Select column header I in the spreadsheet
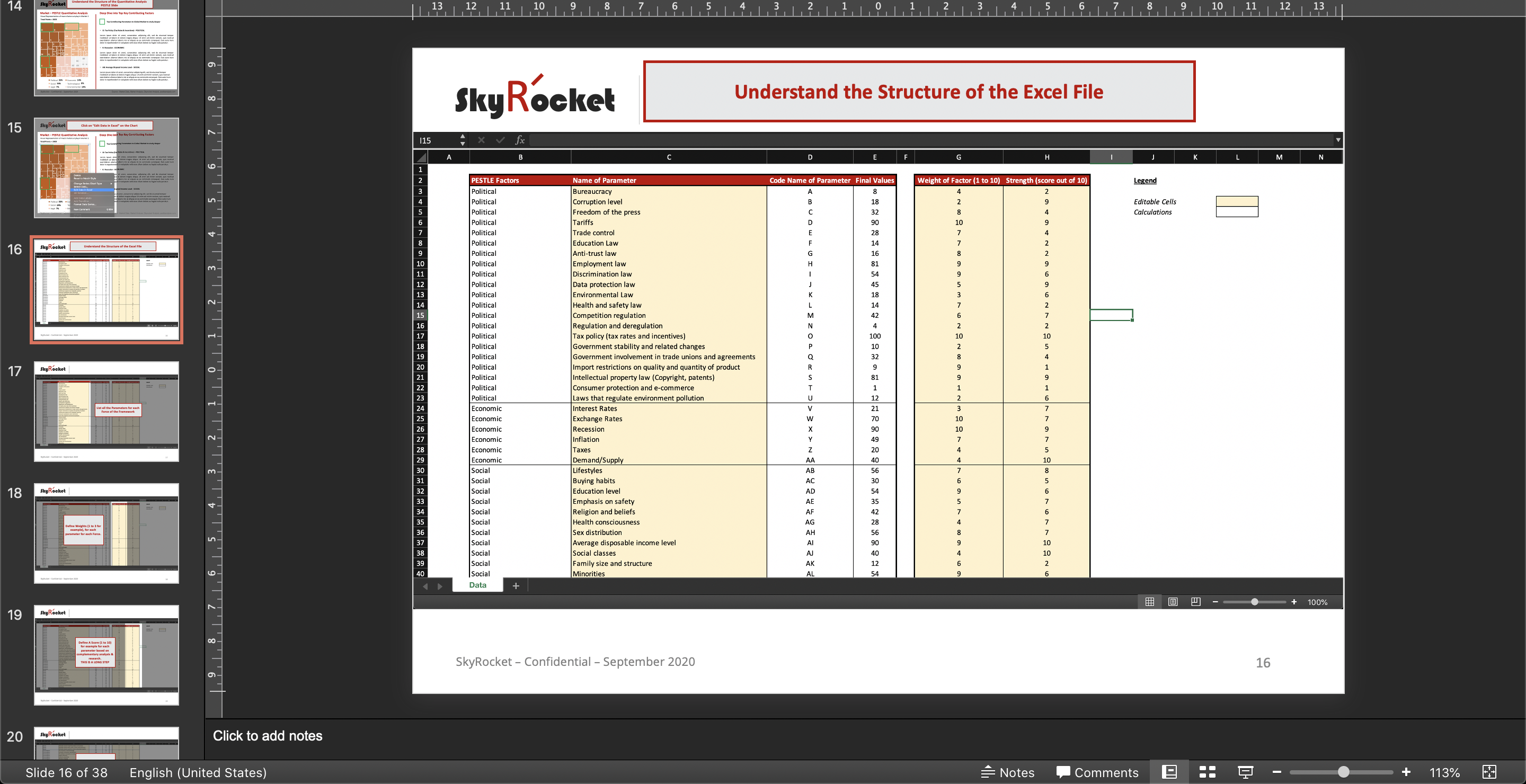The image size is (1526, 784). 1111,157
